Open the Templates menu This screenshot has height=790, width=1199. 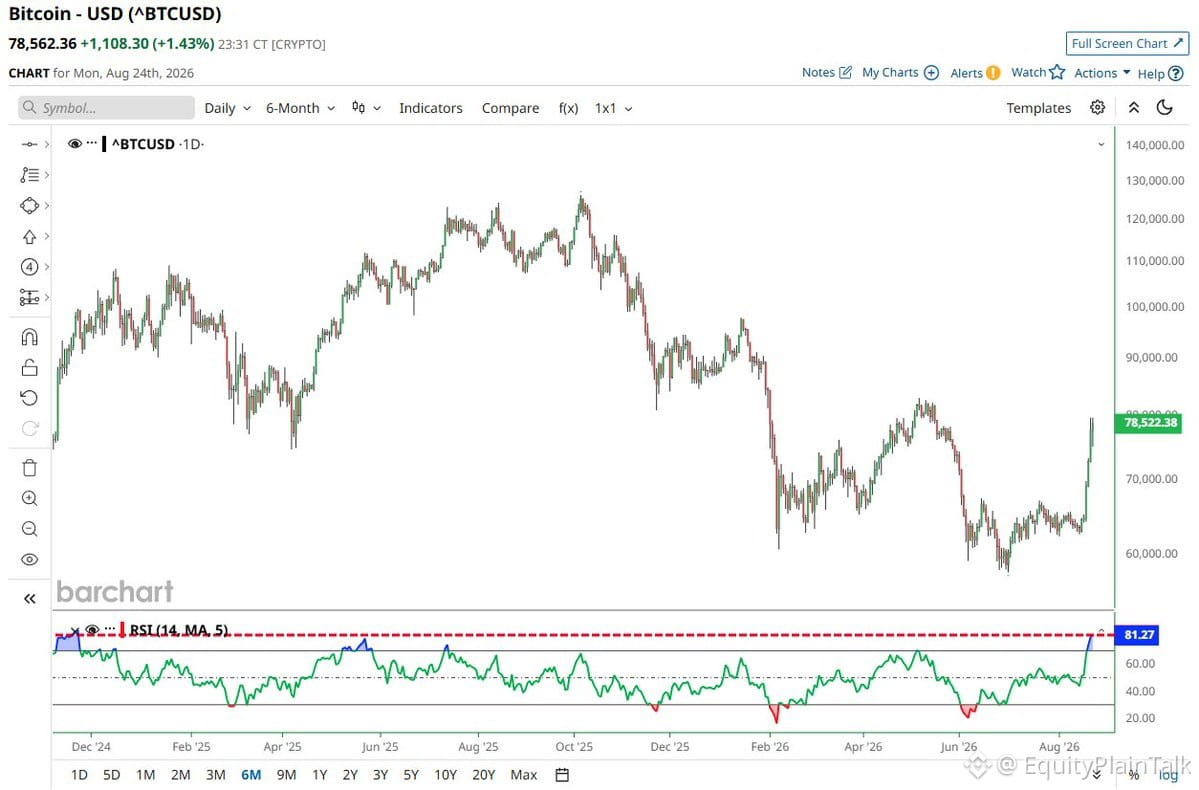(1038, 108)
